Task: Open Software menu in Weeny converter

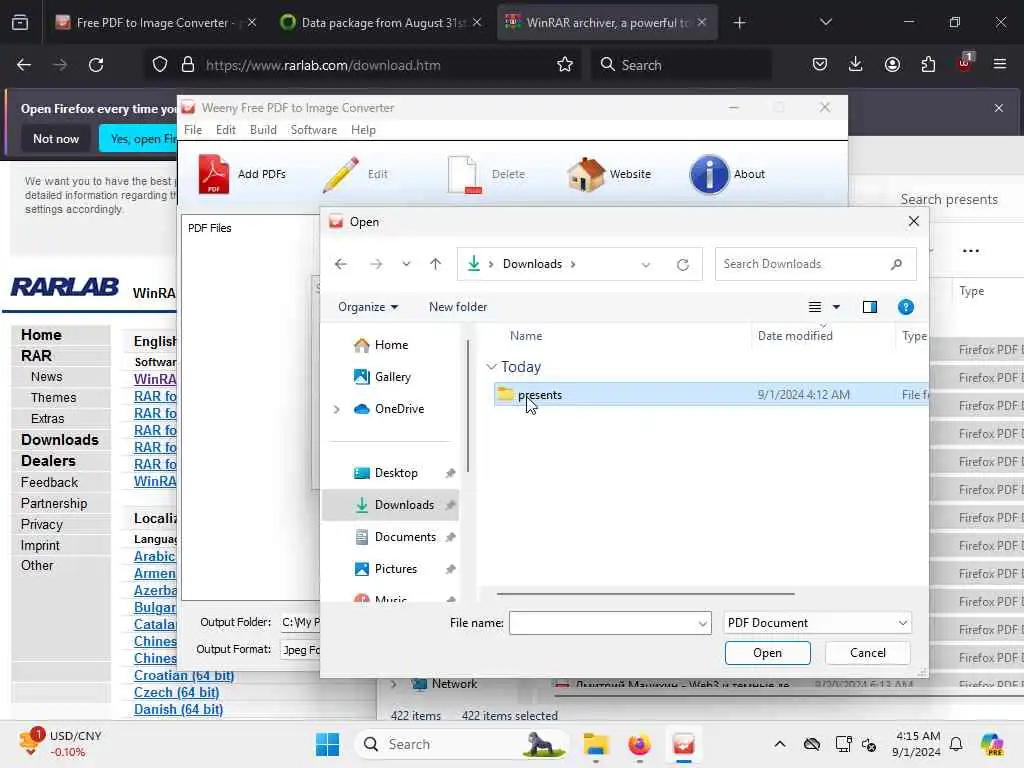Action: pos(313,130)
